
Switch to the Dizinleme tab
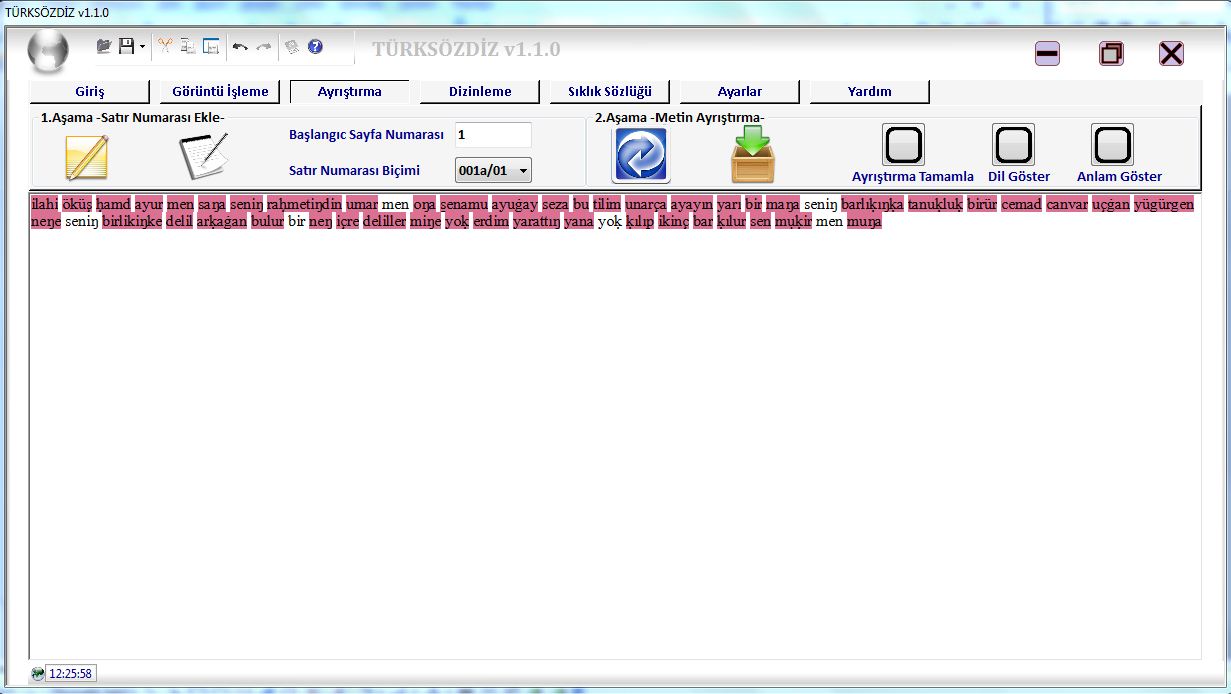pos(480,92)
